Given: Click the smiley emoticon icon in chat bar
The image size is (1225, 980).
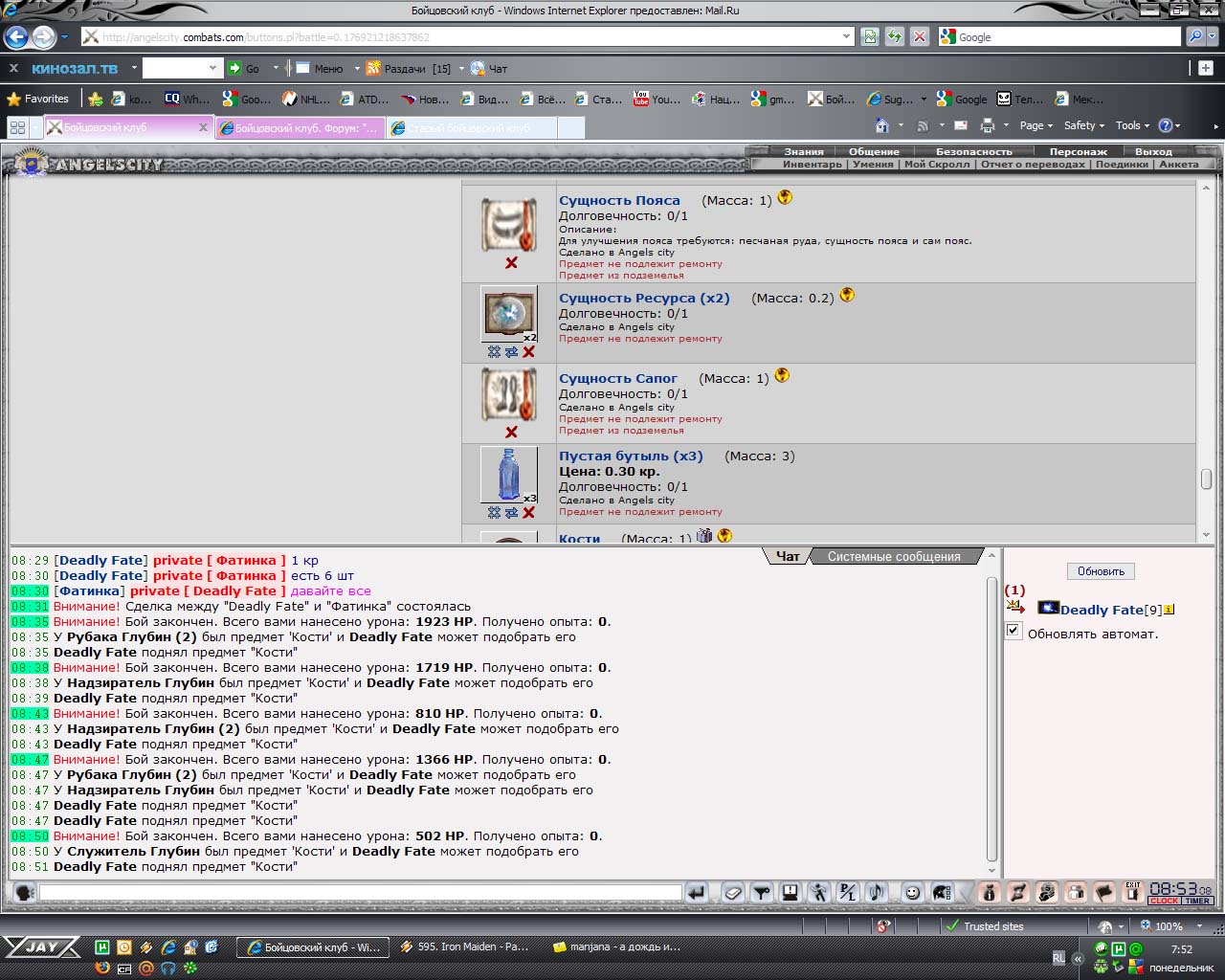Looking at the screenshot, I should pyautogui.click(x=913, y=893).
